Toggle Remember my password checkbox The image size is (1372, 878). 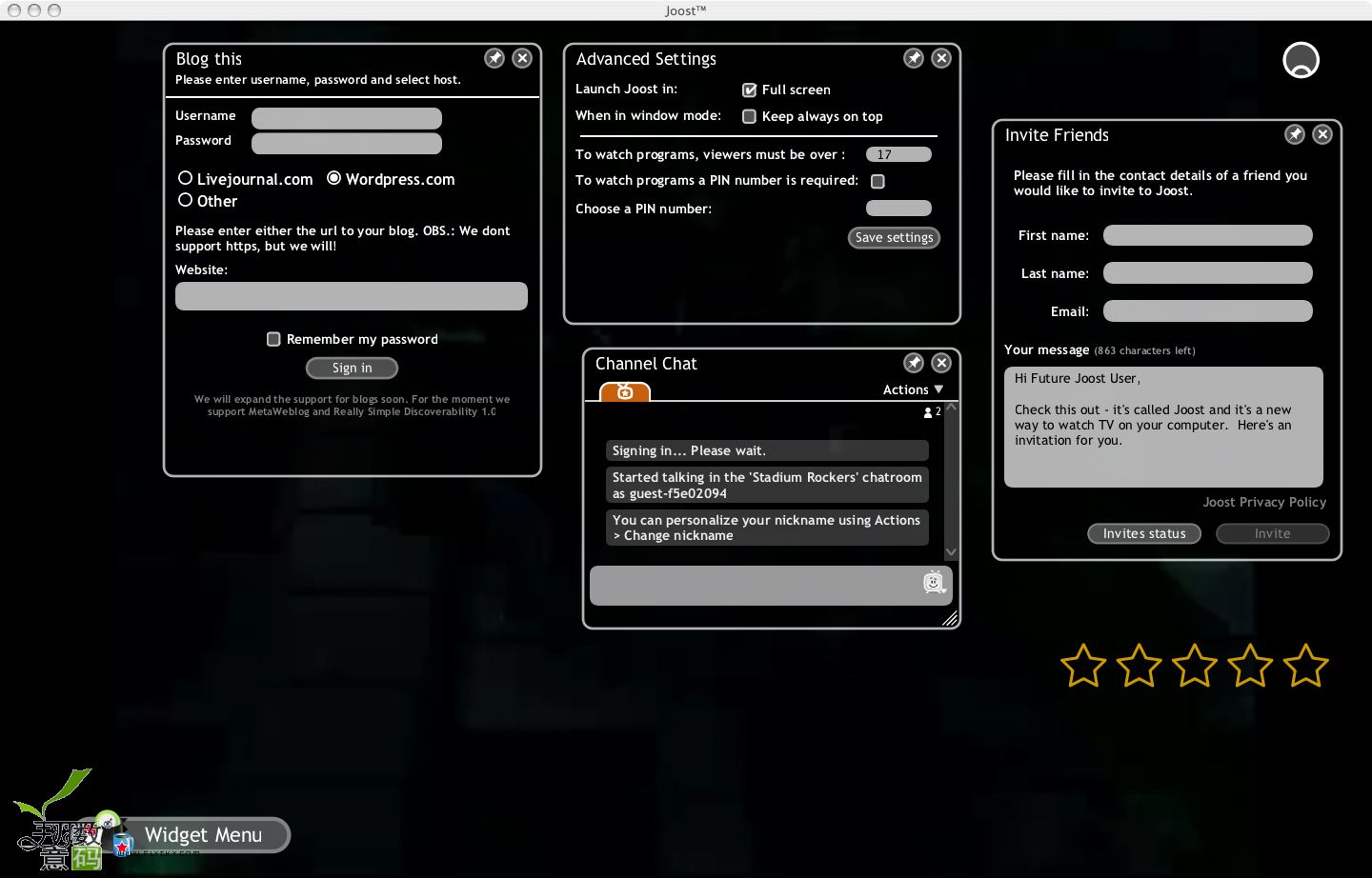pyautogui.click(x=273, y=339)
